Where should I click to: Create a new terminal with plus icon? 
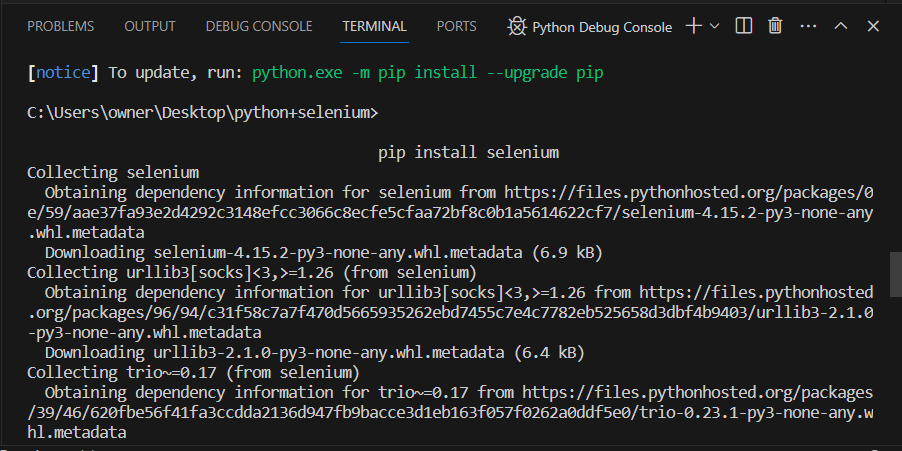pyautogui.click(x=694, y=26)
